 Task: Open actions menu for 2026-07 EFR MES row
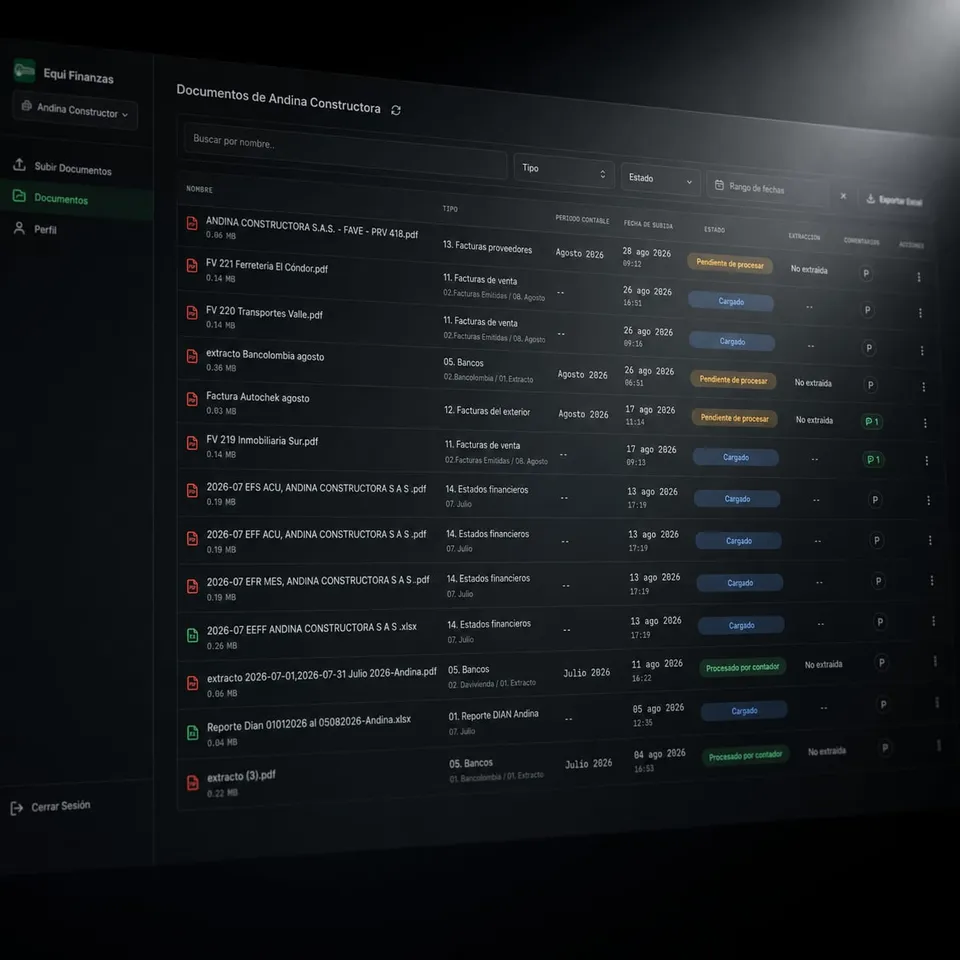pos(932,580)
